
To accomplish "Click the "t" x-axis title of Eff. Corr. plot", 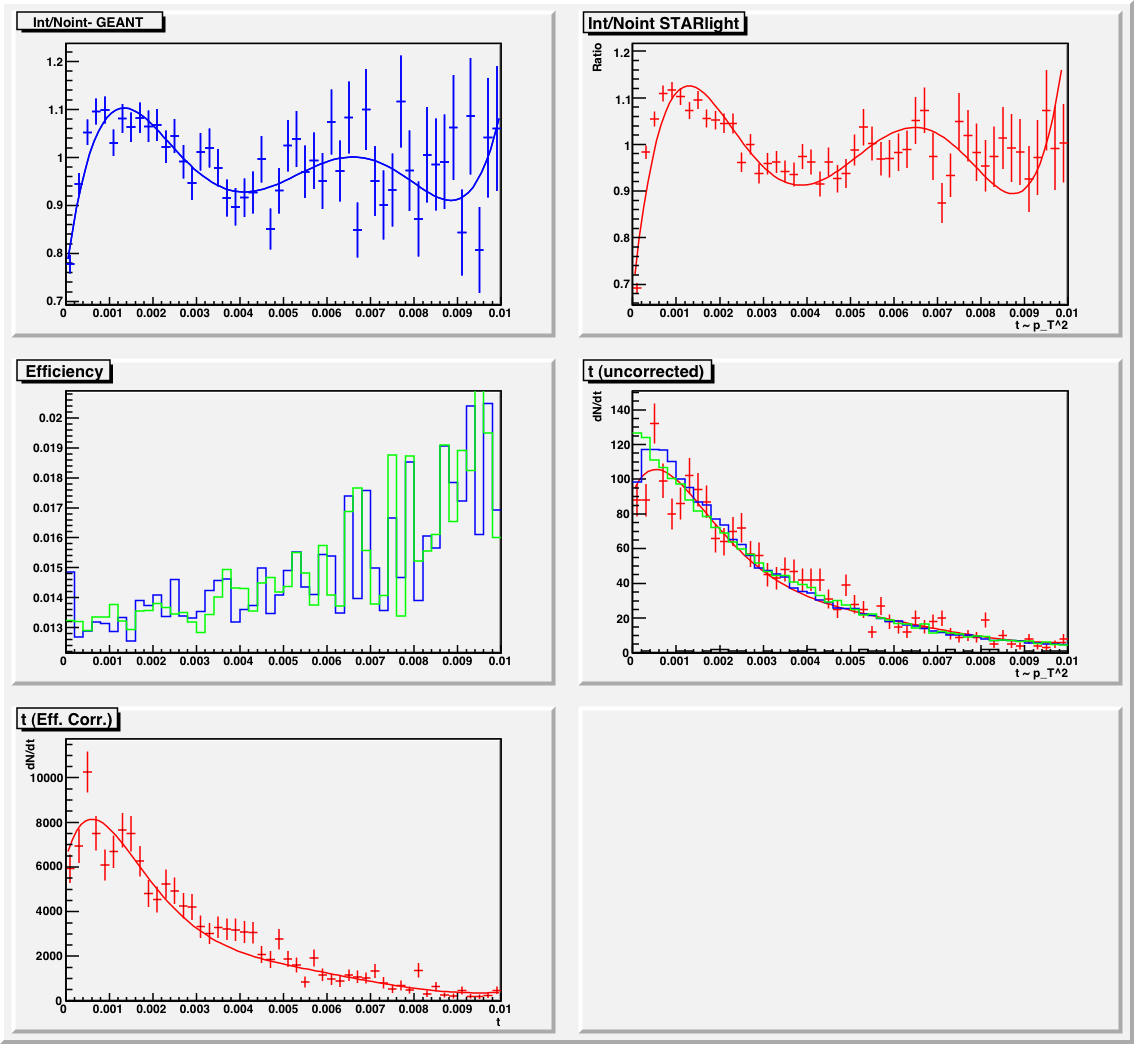I will (x=497, y=1021).
